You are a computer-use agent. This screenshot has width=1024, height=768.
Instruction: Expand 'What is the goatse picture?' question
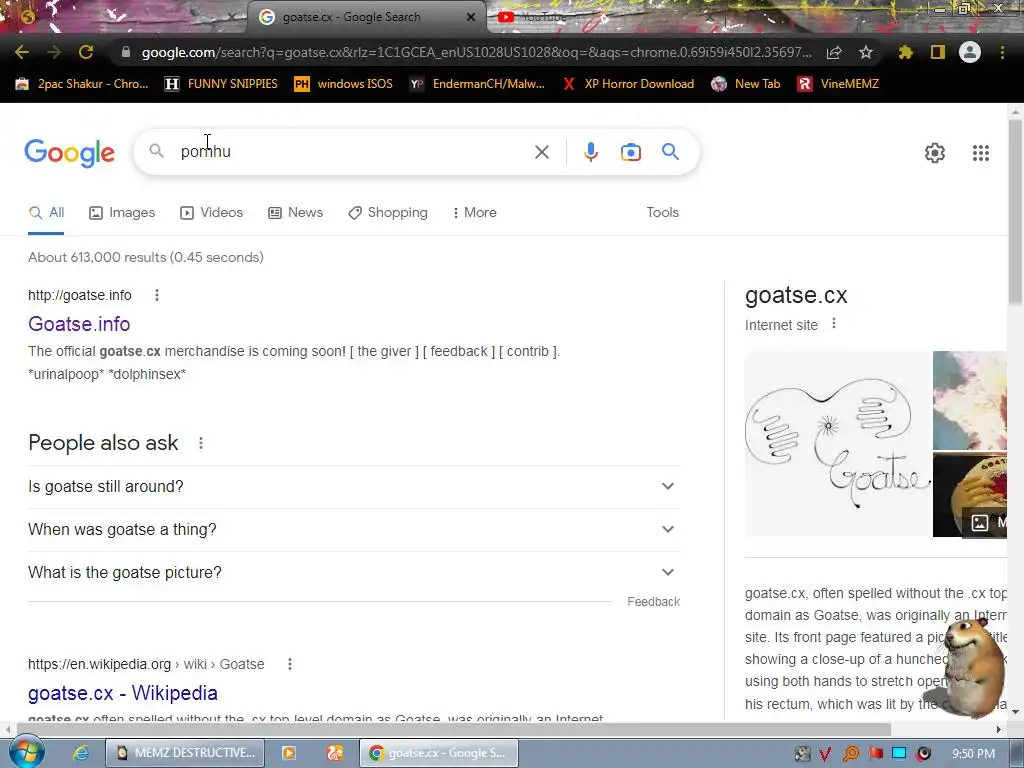click(x=354, y=573)
